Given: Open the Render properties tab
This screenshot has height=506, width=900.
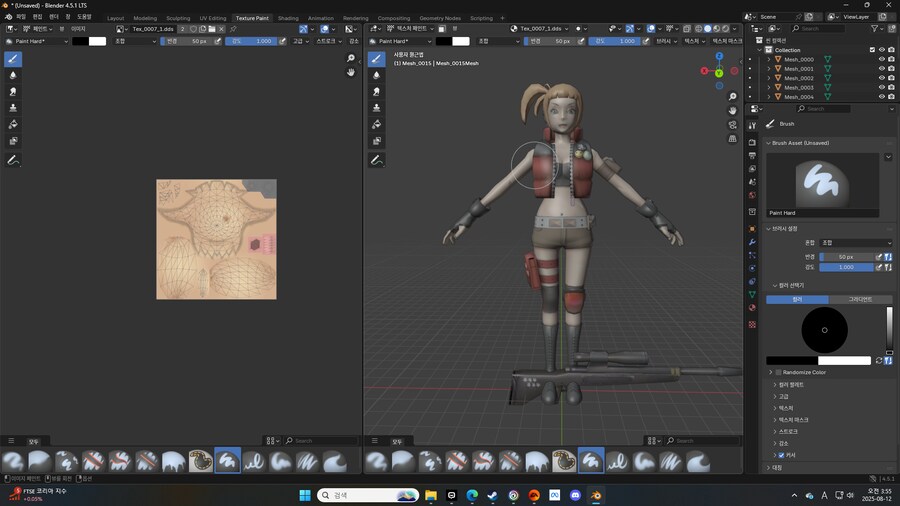Looking at the screenshot, I should (752, 142).
